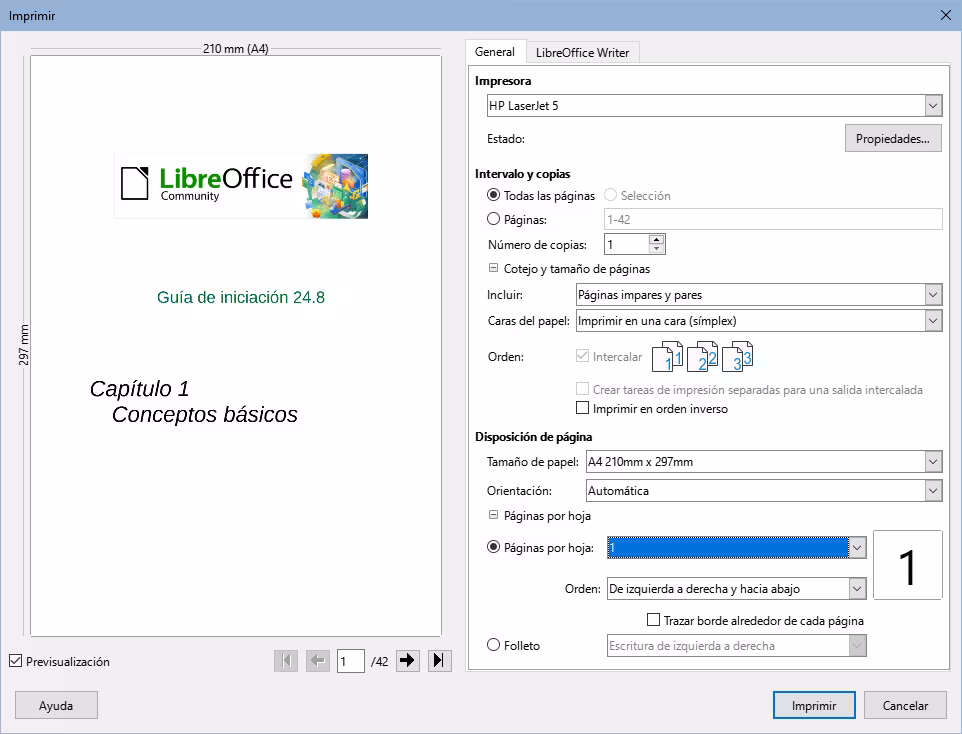Click the Propiedades... button
The width and height of the screenshot is (962, 734).
pyautogui.click(x=893, y=139)
